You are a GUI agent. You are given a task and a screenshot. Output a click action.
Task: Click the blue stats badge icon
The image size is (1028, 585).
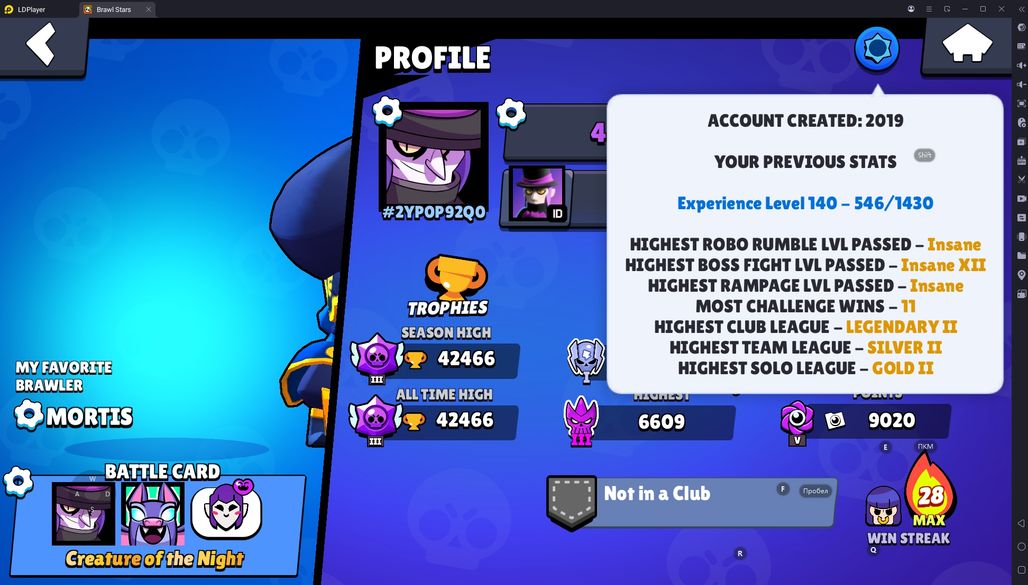click(x=877, y=49)
